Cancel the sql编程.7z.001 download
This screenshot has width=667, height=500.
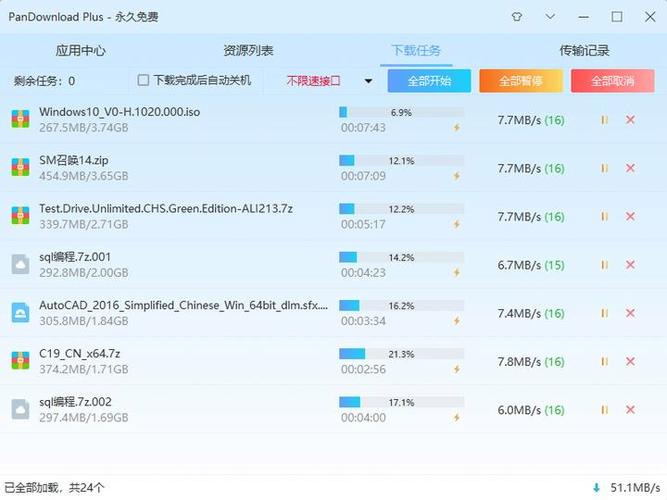pos(630,265)
